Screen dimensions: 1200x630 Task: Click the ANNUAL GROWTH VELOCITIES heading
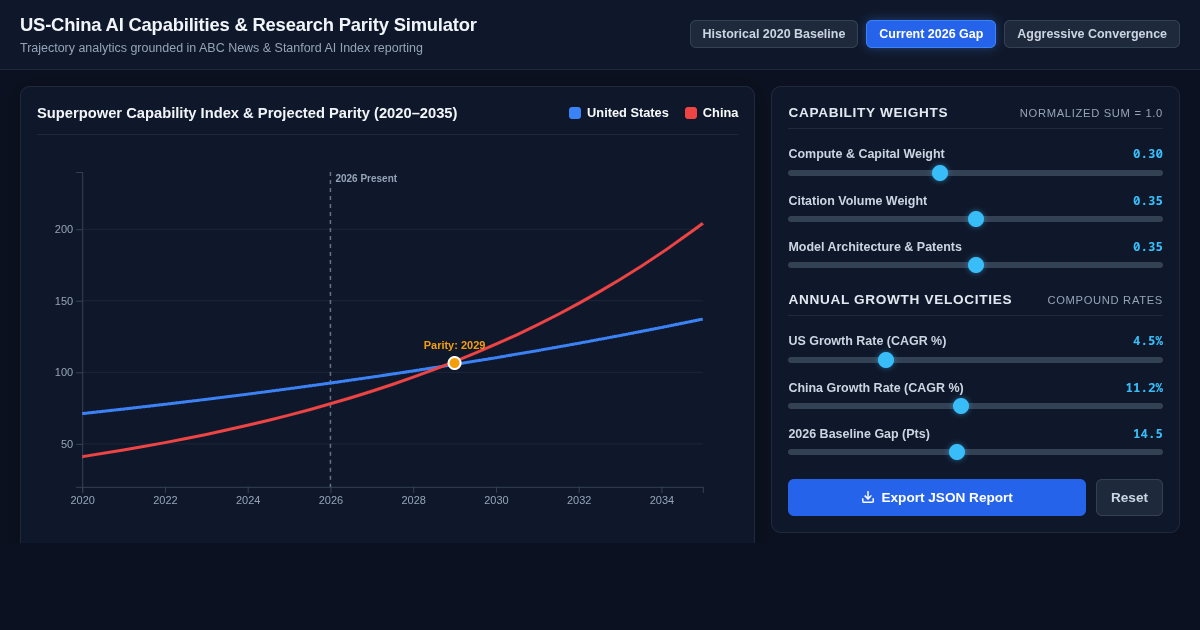tap(900, 300)
